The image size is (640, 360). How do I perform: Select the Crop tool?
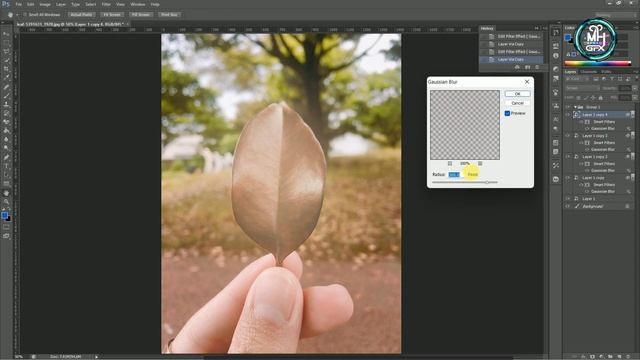(x=6, y=69)
